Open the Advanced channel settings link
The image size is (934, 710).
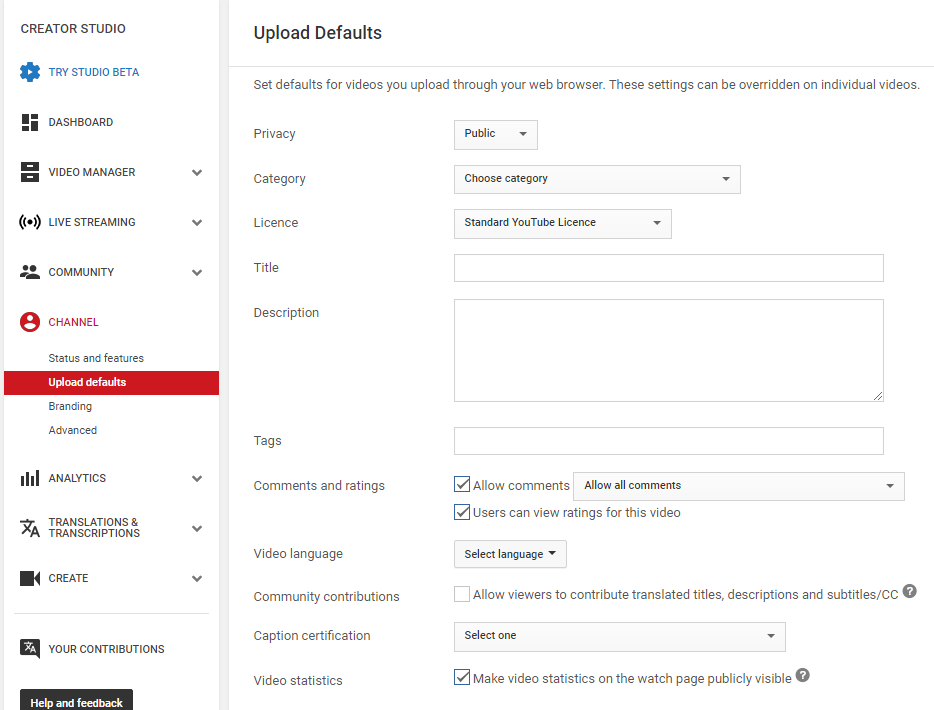click(x=73, y=430)
